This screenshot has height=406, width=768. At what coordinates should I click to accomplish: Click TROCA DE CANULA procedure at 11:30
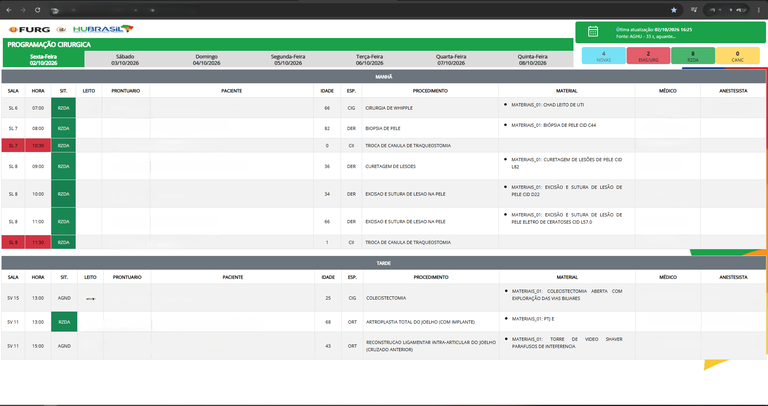coord(408,242)
